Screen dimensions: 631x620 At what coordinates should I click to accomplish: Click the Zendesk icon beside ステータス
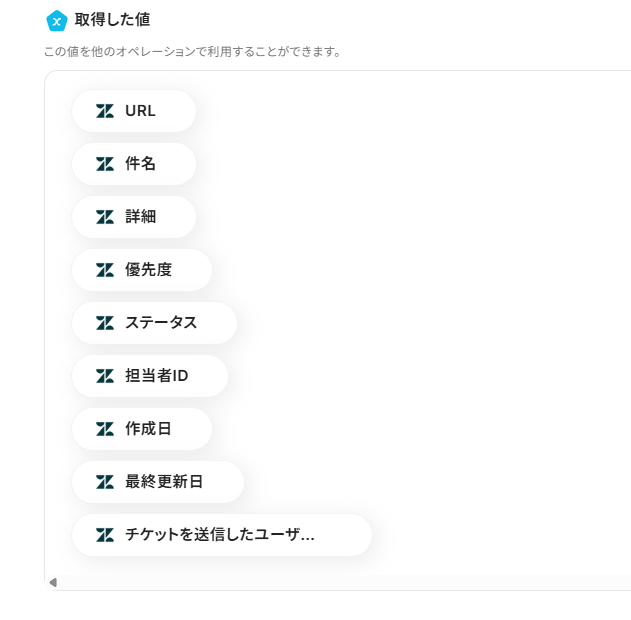pos(105,323)
